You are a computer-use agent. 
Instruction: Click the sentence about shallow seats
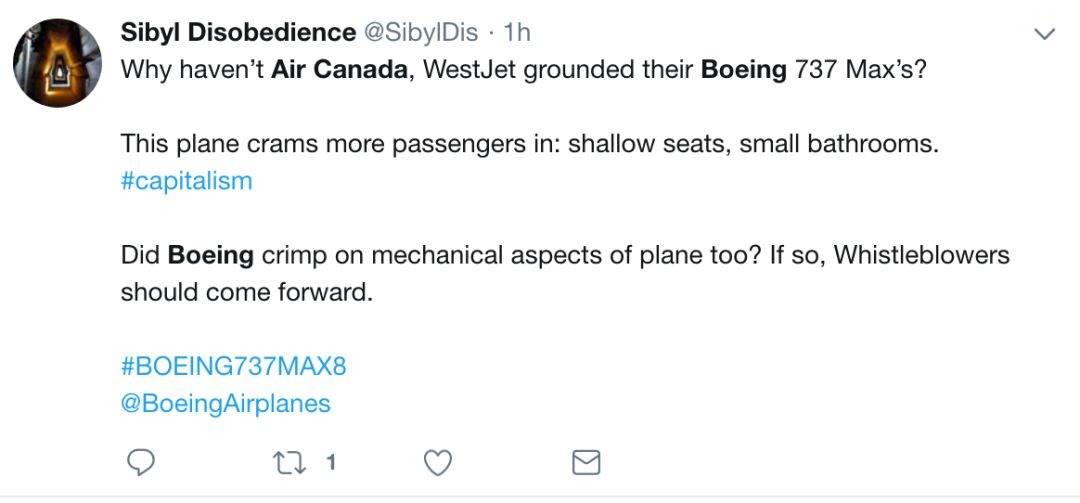pos(530,144)
